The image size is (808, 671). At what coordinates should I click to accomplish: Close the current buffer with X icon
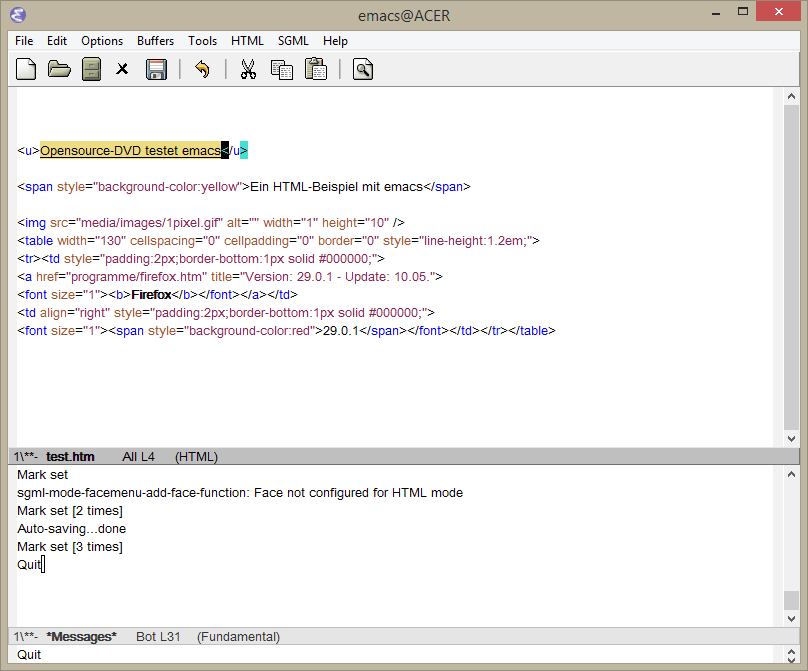coord(123,69)
